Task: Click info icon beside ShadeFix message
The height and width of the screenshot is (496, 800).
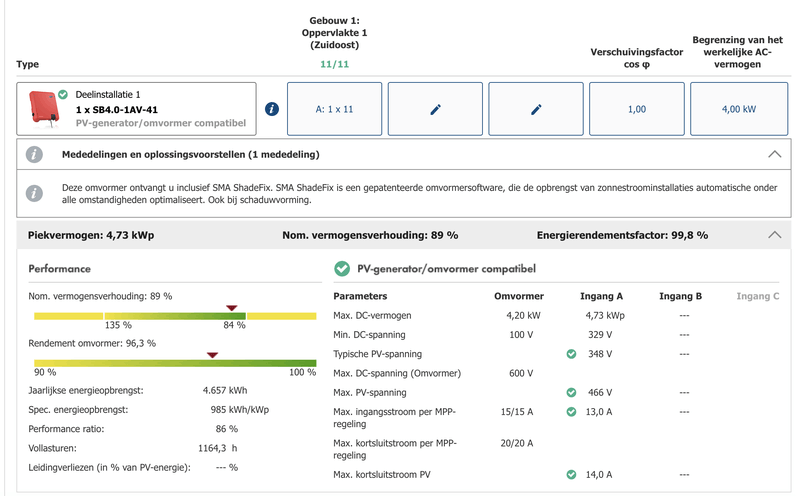Action: click(35, 193)
